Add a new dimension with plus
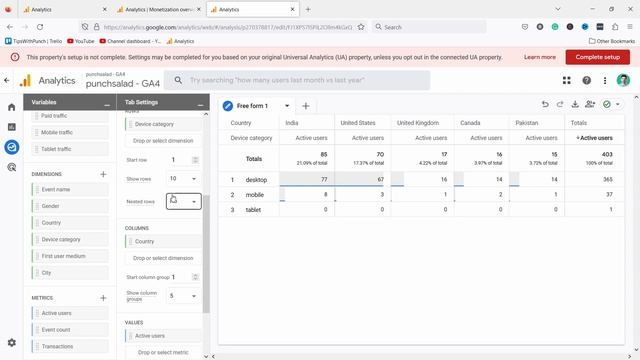This screenshot has height=360, width=640. (x=103, y=174)
